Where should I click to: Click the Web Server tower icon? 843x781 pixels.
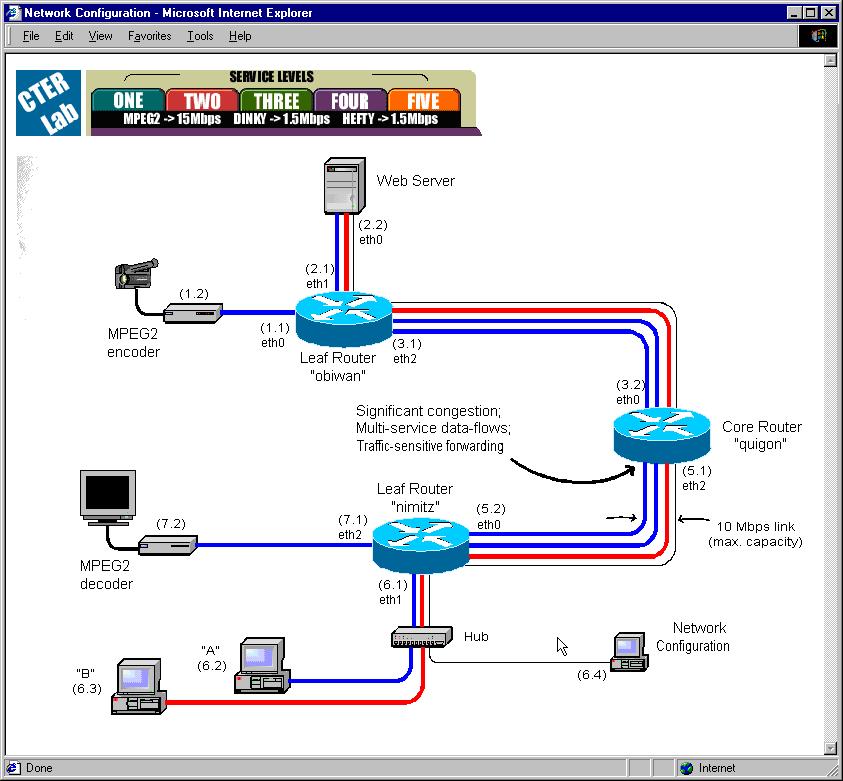(340, 186)
